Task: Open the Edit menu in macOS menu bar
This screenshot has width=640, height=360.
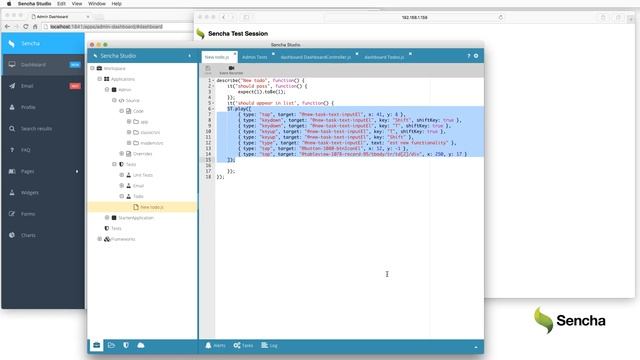Action: coord(61,4)
